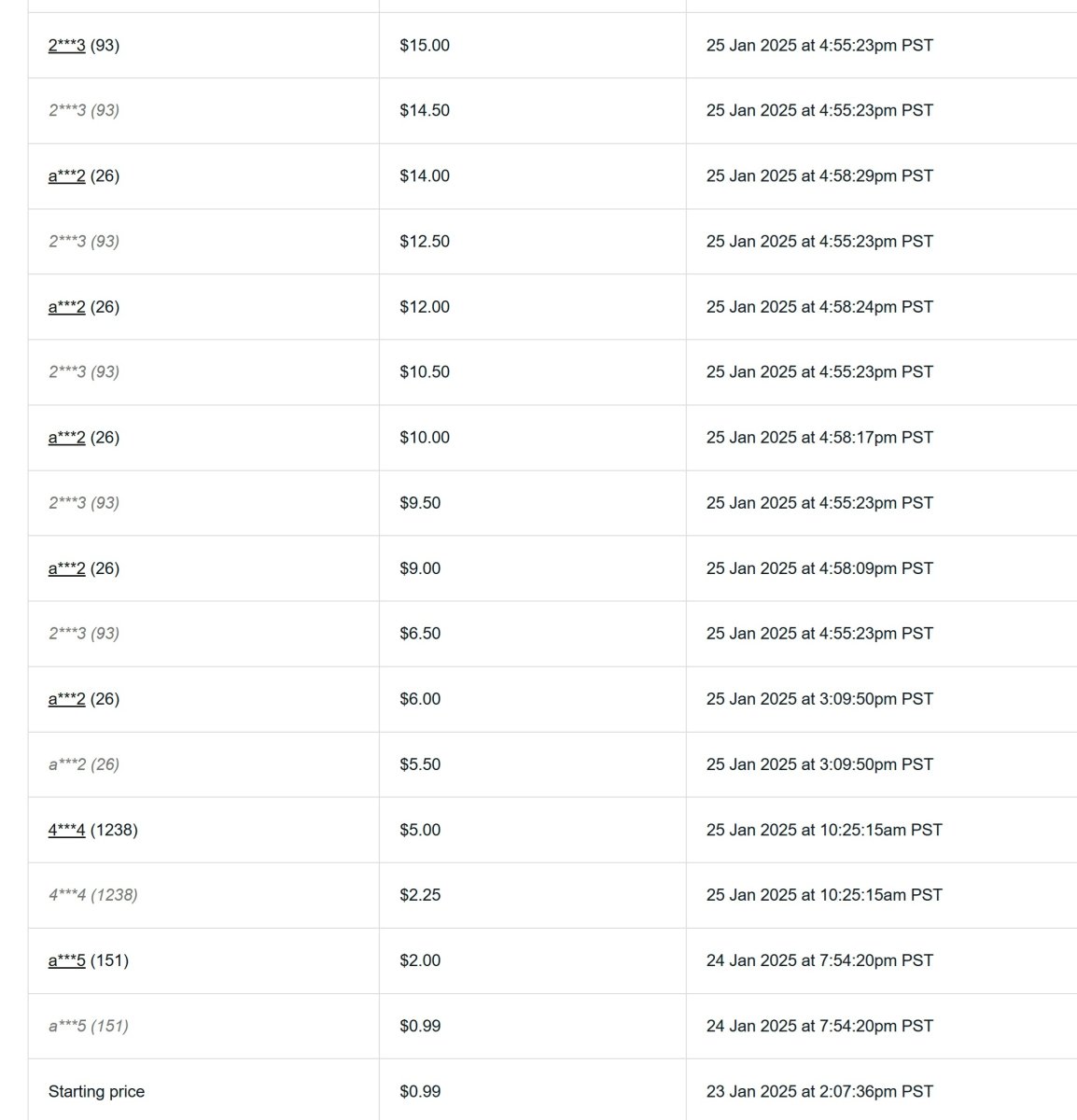Open bidder a***5 link at $2.00
The image size is (1077, 1120).
click(x=66, y=960)
